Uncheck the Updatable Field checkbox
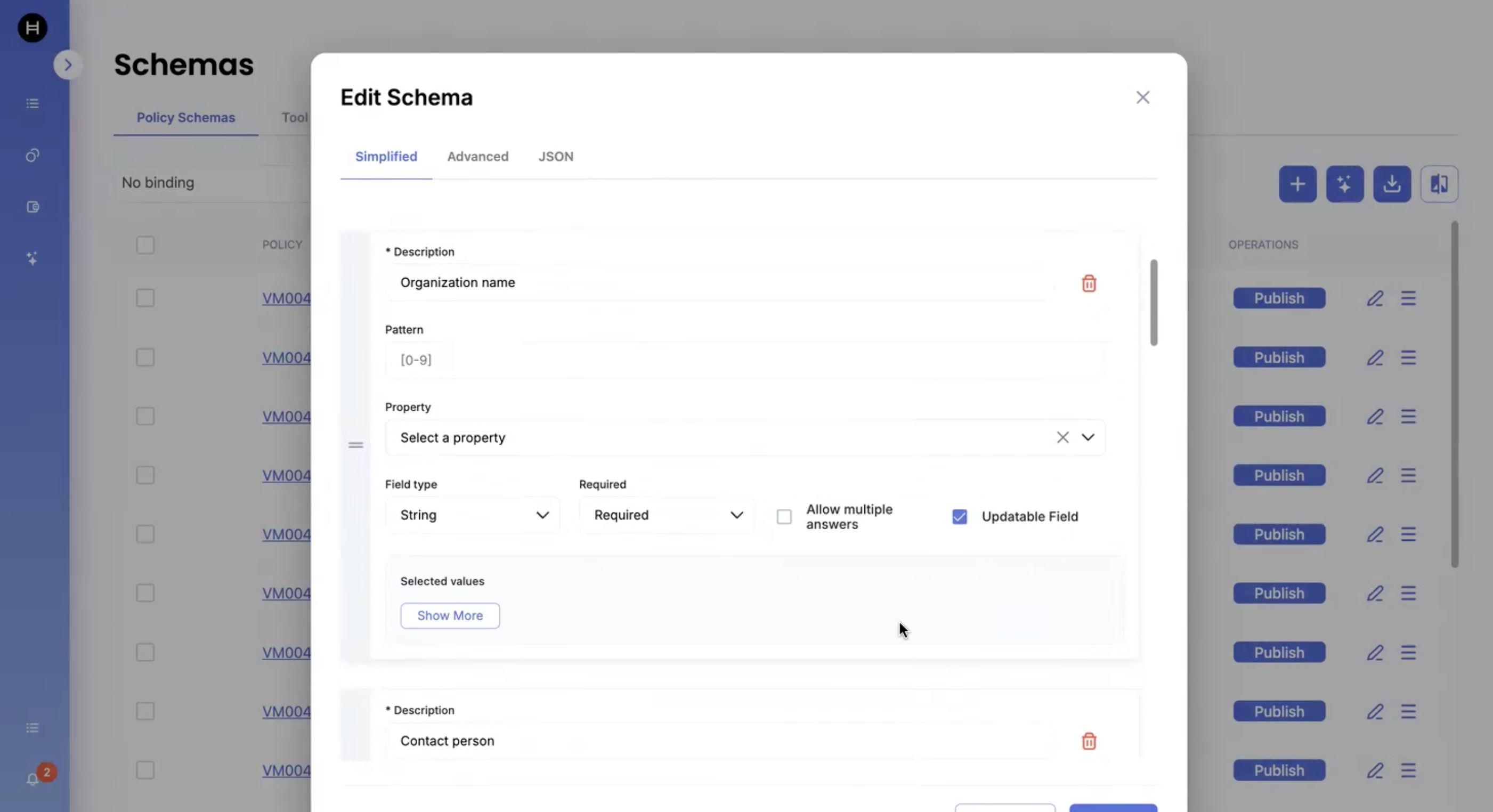This screenshot has width=1493, height=812. coord(959,516)
